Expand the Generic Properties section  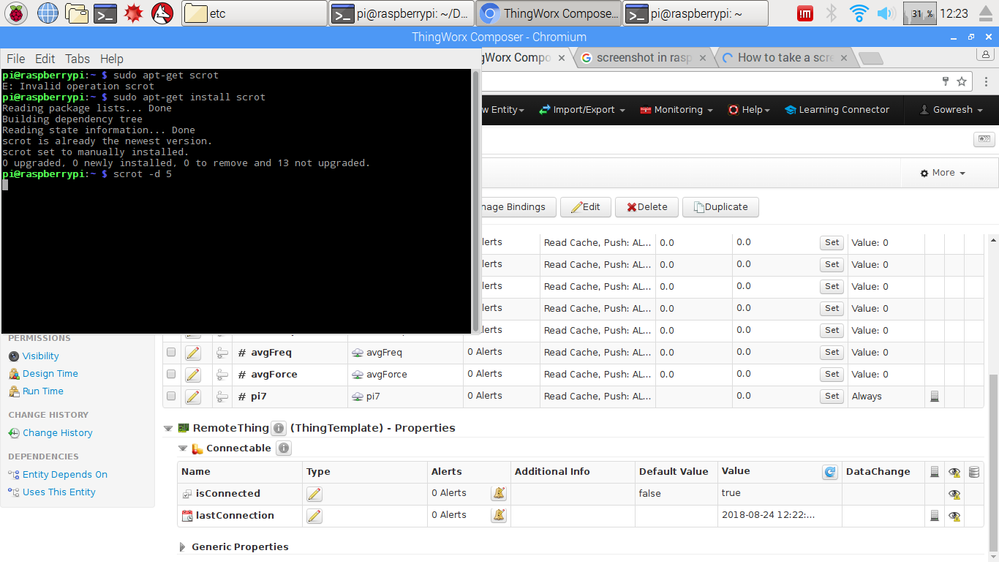[182, 547]
